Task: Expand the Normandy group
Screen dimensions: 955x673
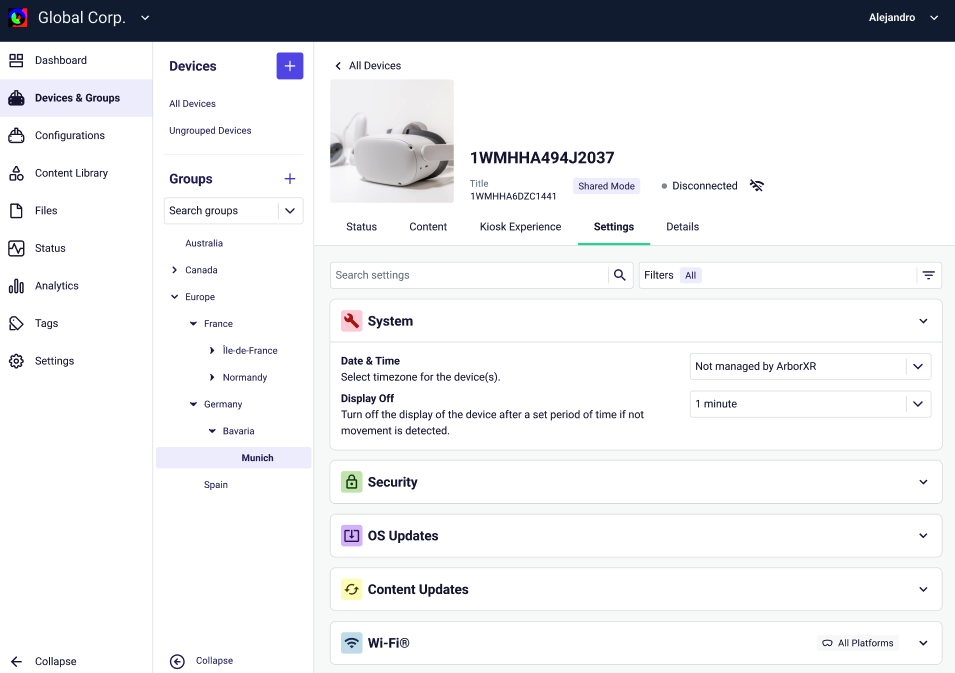Action: pyautogui.click(x=212, y=377)
